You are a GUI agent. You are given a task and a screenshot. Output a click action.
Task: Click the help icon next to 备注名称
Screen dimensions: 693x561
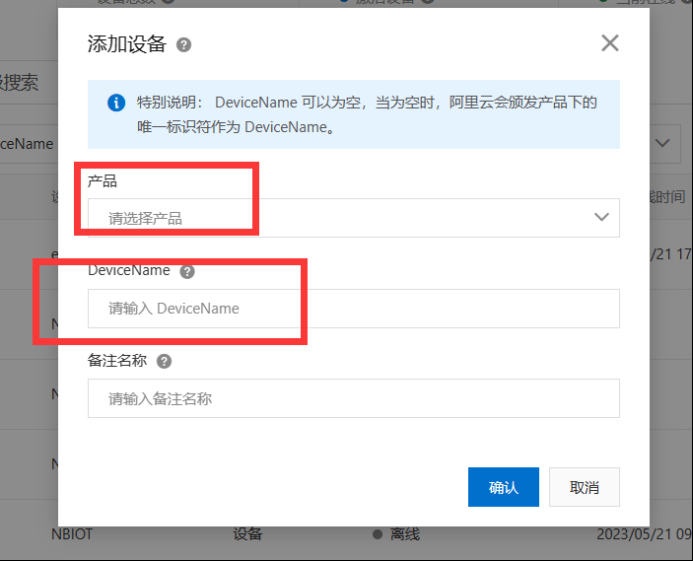164,361
